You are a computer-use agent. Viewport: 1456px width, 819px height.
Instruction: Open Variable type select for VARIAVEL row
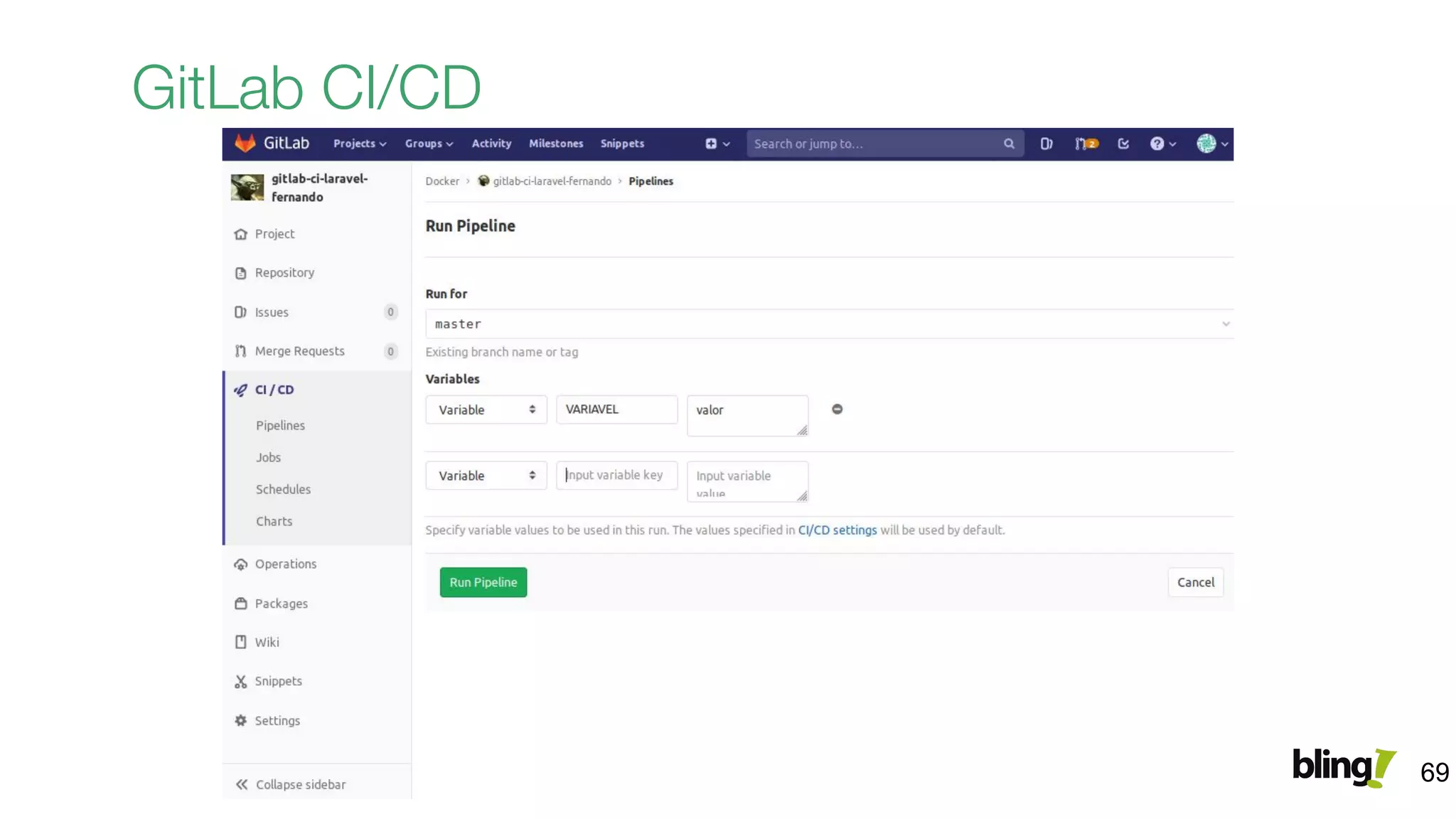pyautogui.click(x=486, y=409)
